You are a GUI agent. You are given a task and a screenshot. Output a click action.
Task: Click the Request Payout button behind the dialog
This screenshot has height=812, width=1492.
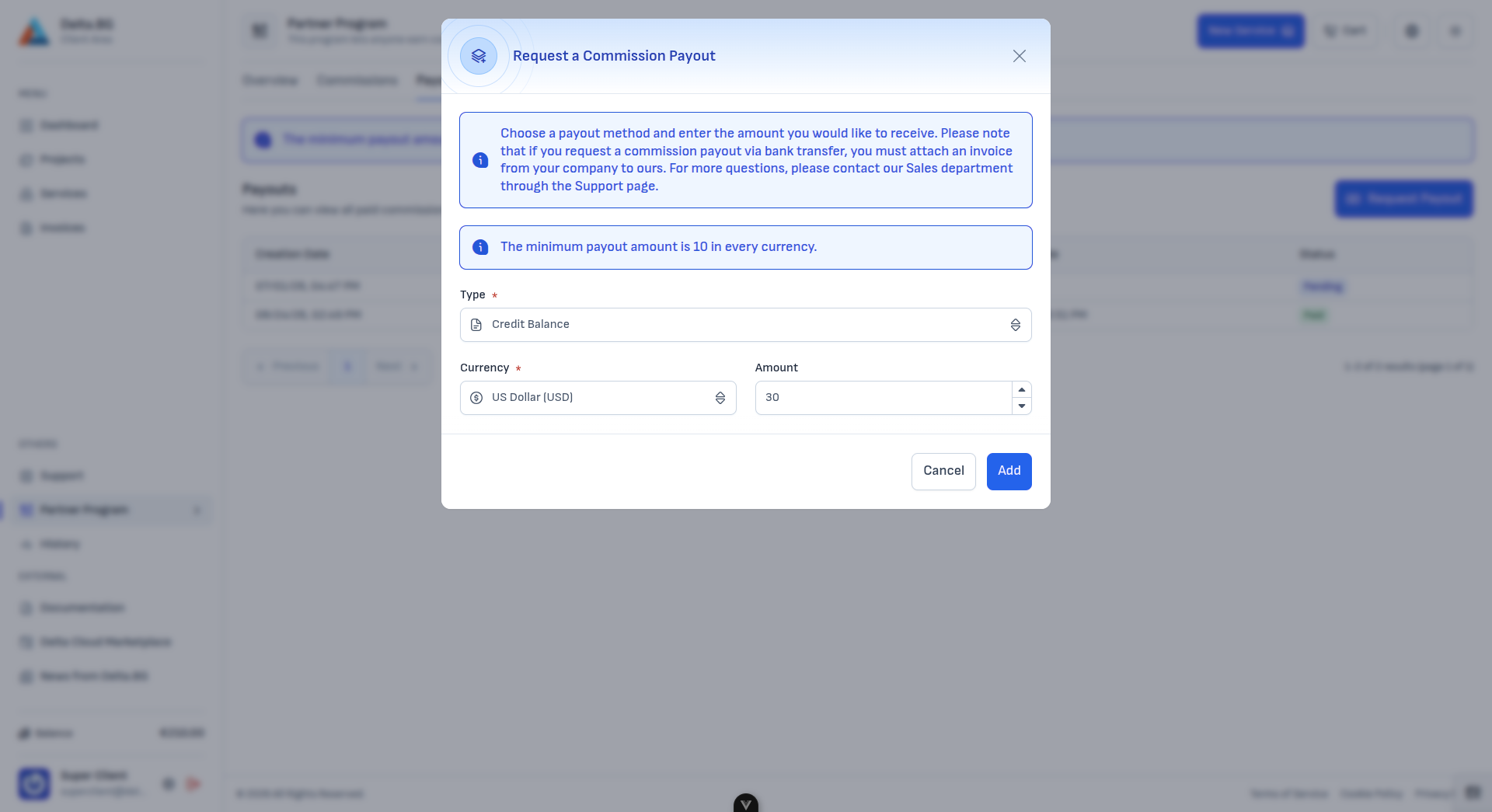(1404, 199)
